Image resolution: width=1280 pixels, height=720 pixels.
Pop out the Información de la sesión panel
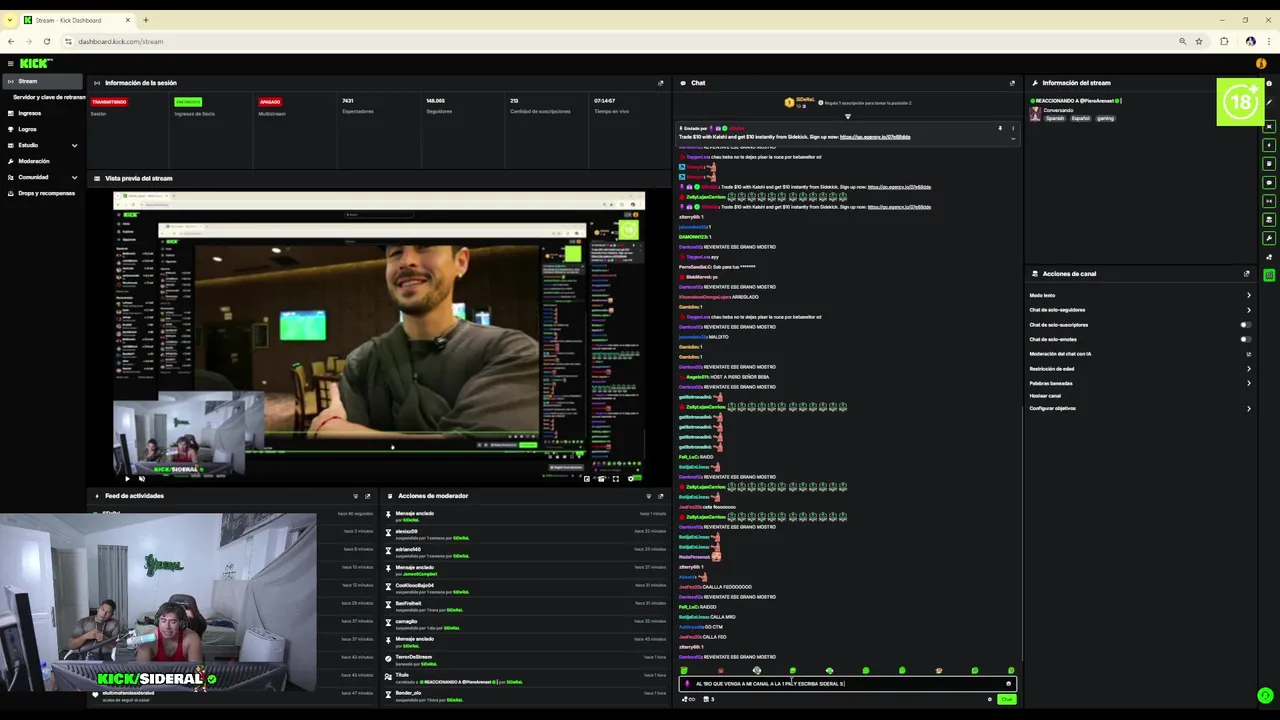(x=660, y=83)
